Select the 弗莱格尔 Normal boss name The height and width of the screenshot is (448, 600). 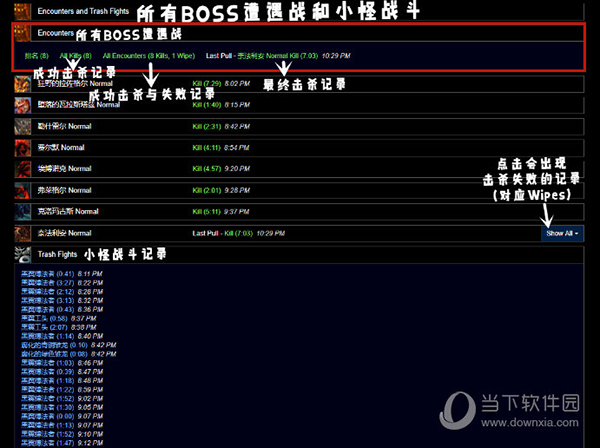click(x=64, y=190)
